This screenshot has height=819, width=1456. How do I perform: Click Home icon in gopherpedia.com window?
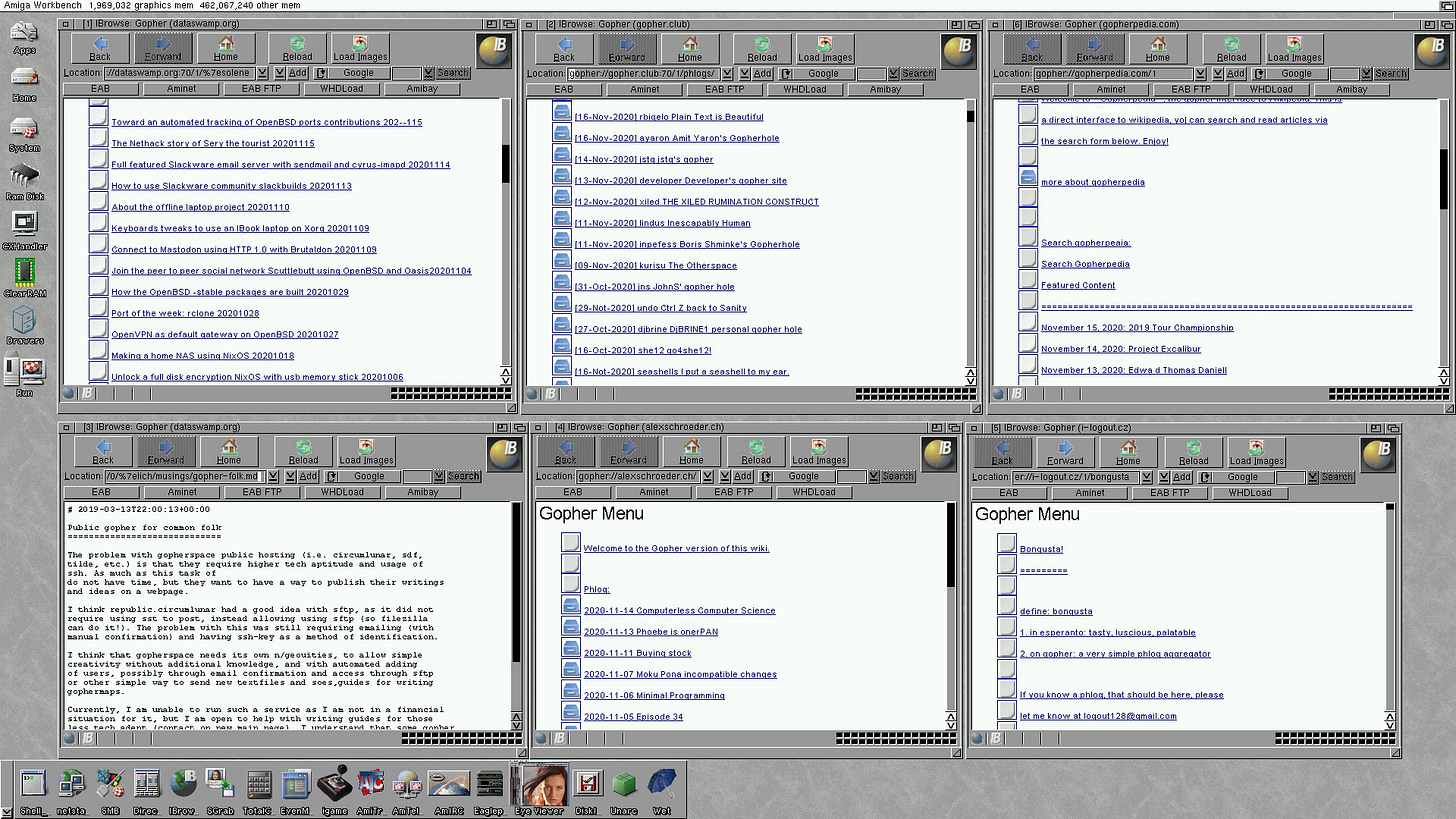pyautogui.click(x=1157, y=48)
